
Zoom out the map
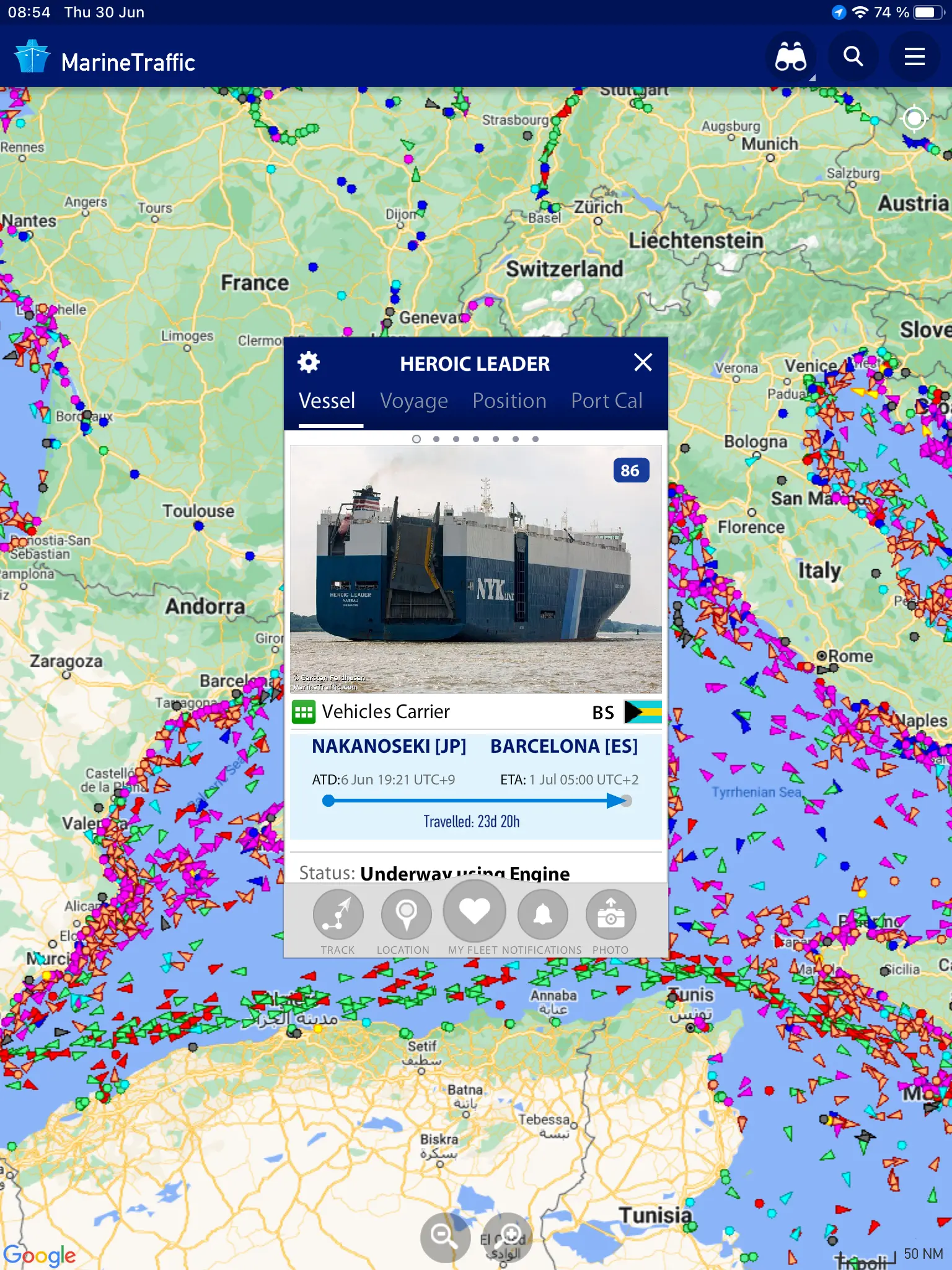(x=444, y=1237)
